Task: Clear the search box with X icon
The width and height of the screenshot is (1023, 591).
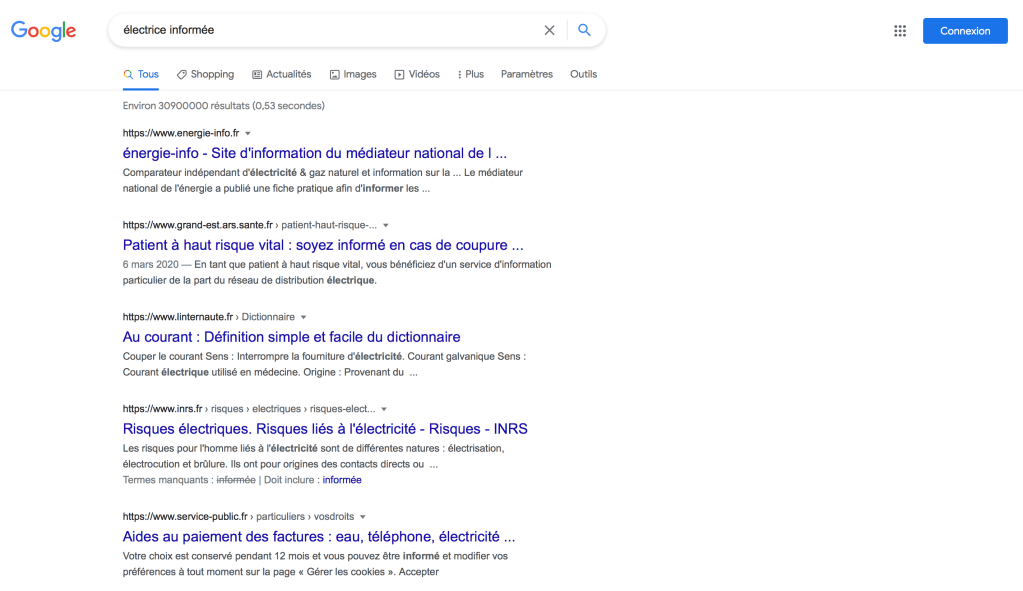Action: point(549,30)
